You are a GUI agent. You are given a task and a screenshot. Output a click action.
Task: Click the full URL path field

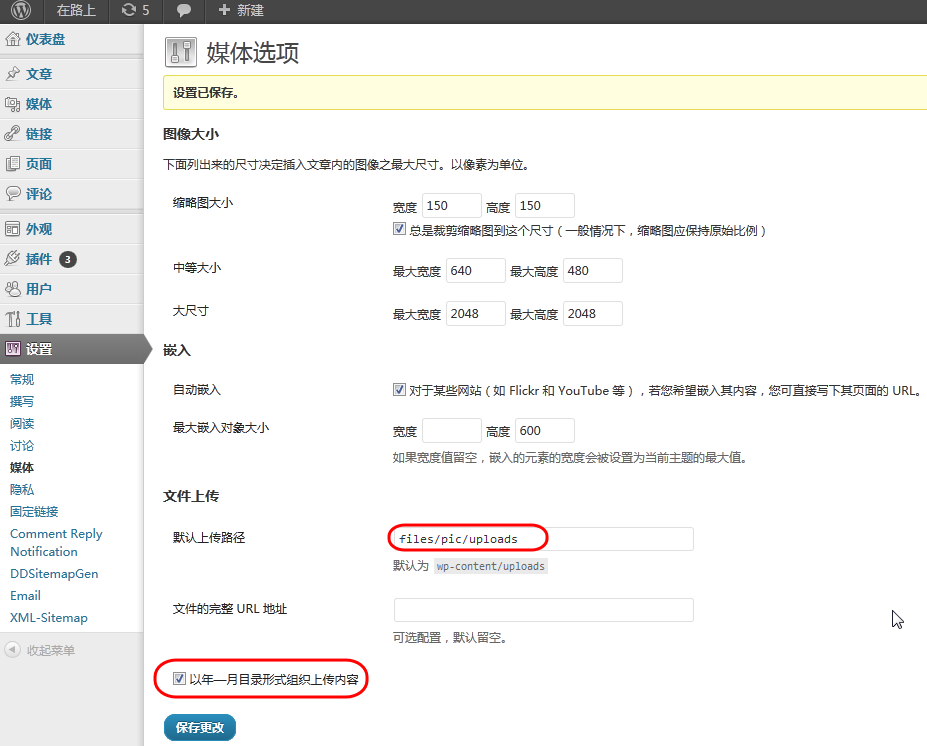543,610
